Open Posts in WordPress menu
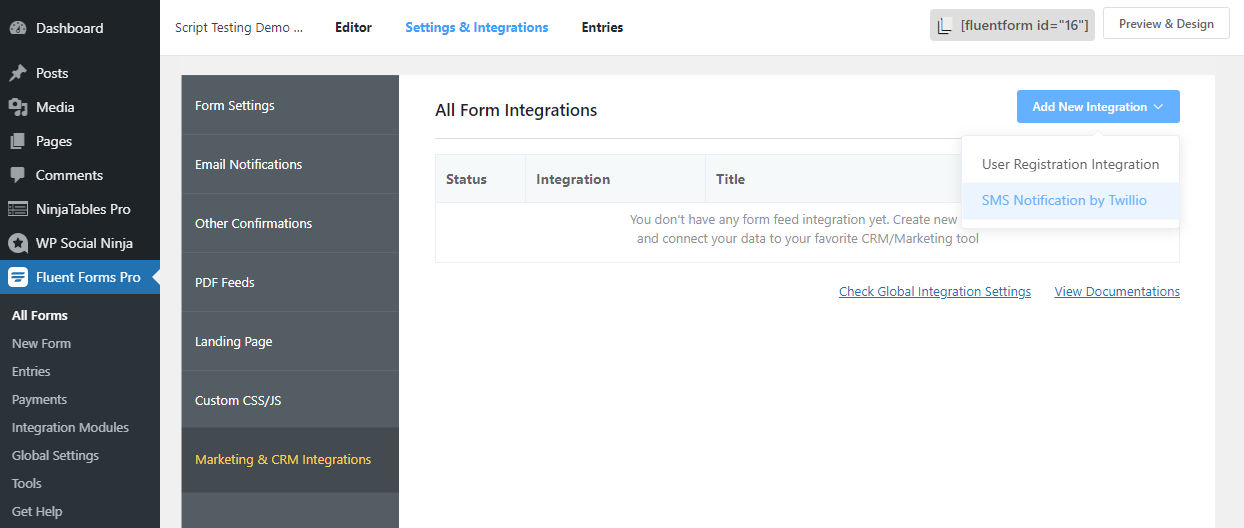Screen dimensions: 1244x528 (80, 73)
